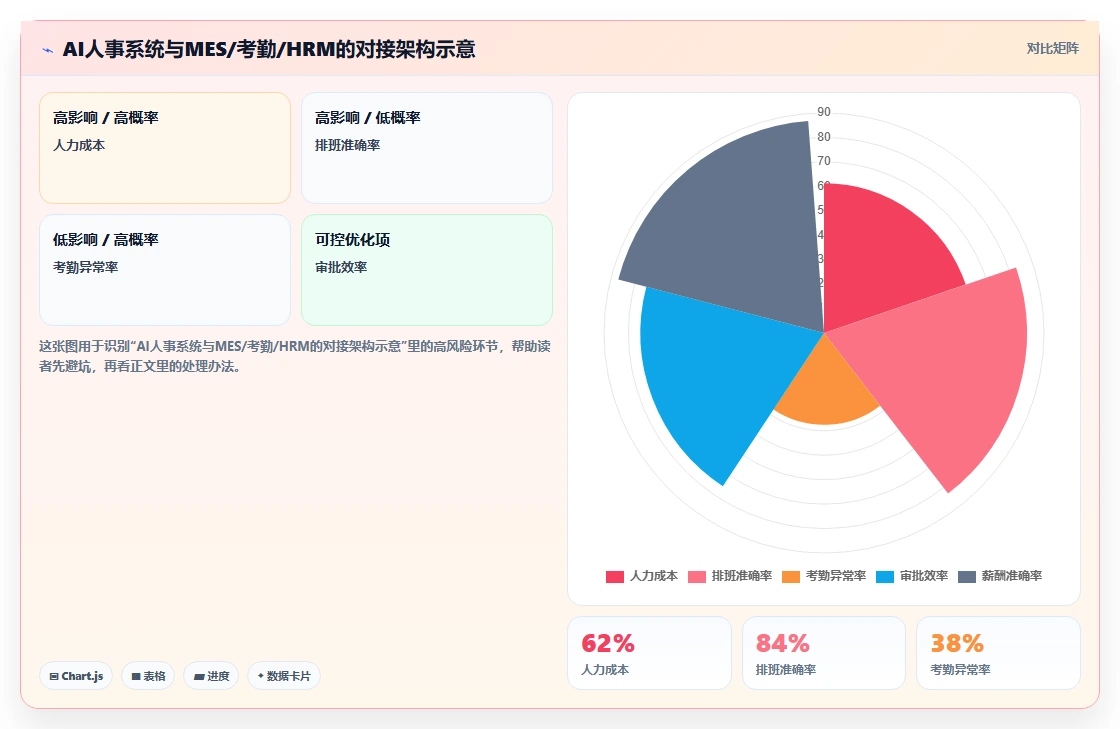Screen dimensions: 1120x729
Task: Click the 84% 排班准确率 stat card
Action: click(x=824, y=653)
